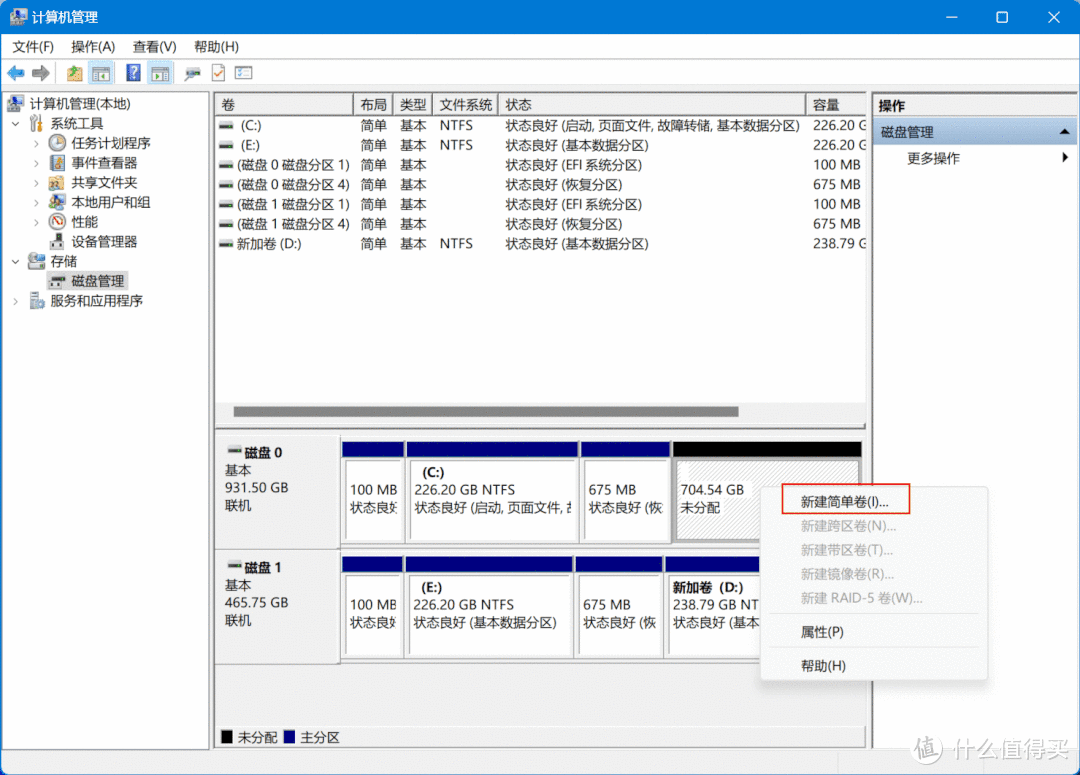This screenshot has width=1080, height=775.
Task: Toggle the show/hide console tree icon
Action: [101, 72]
